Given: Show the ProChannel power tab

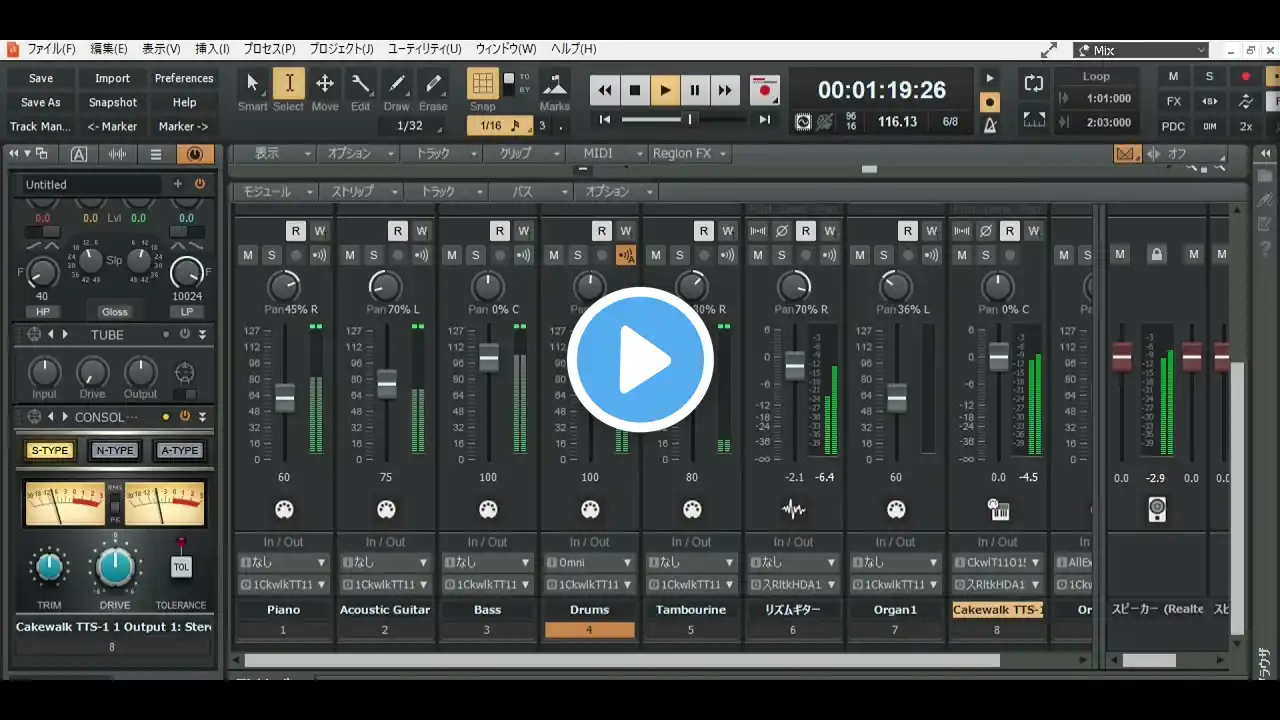Looking at the screenshot, I should [194, 154].
